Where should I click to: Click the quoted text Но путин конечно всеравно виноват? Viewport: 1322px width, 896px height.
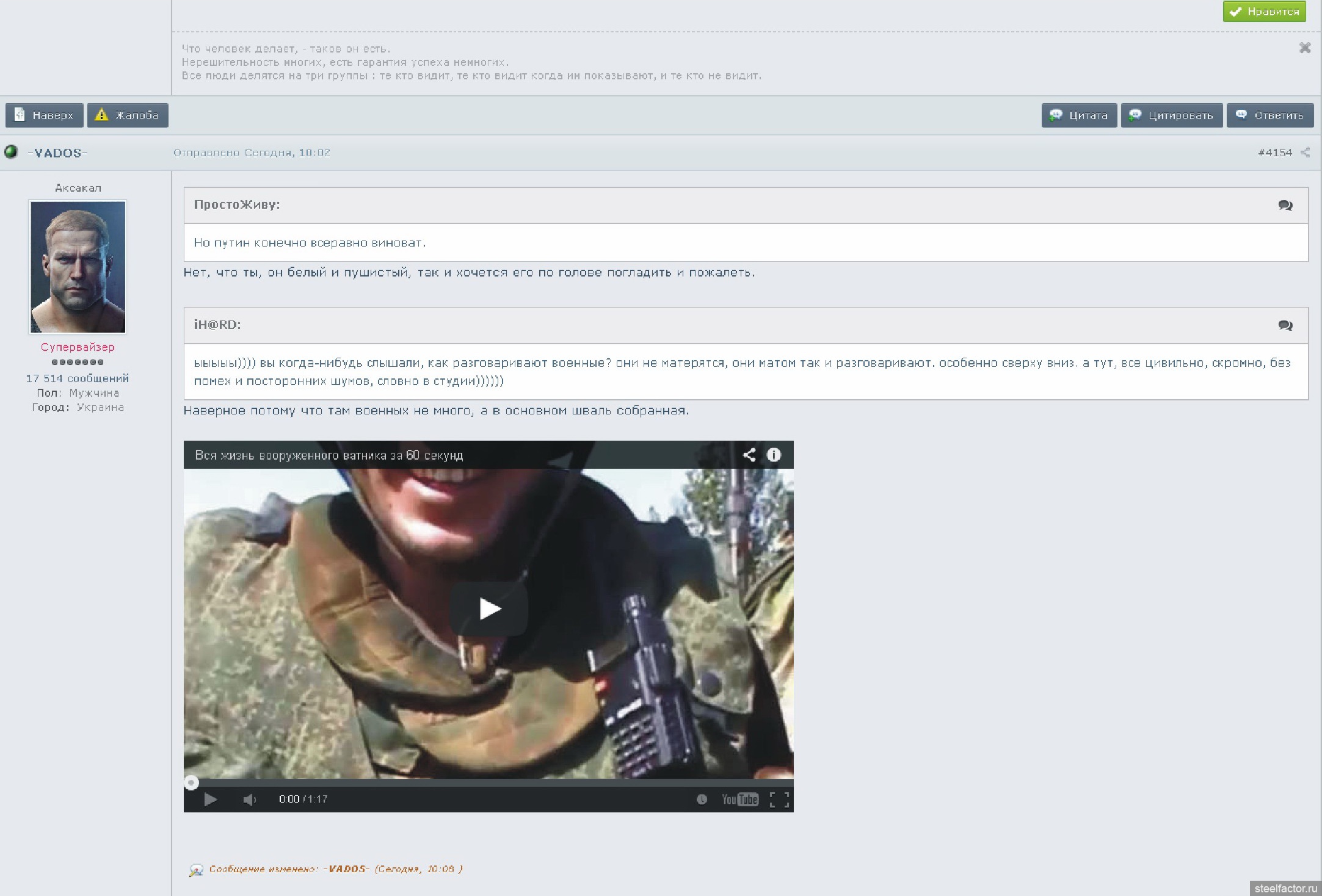tap(310, 243)
